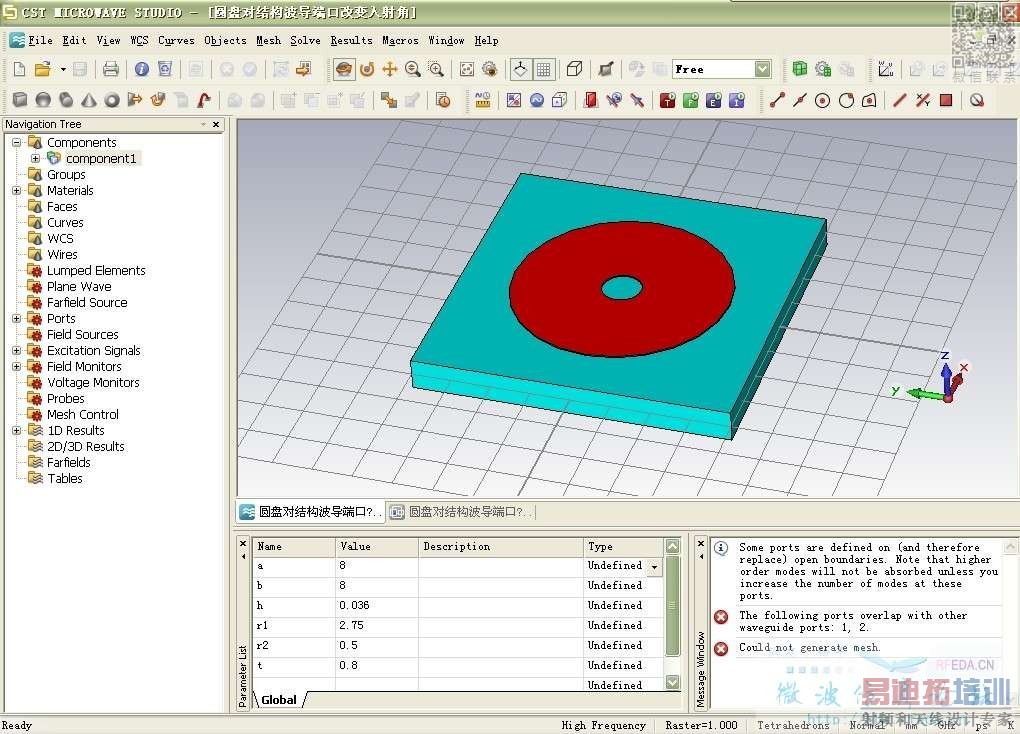Open the Free selection mode dropdown
1020x734 pixels.
tap(763, 69)
